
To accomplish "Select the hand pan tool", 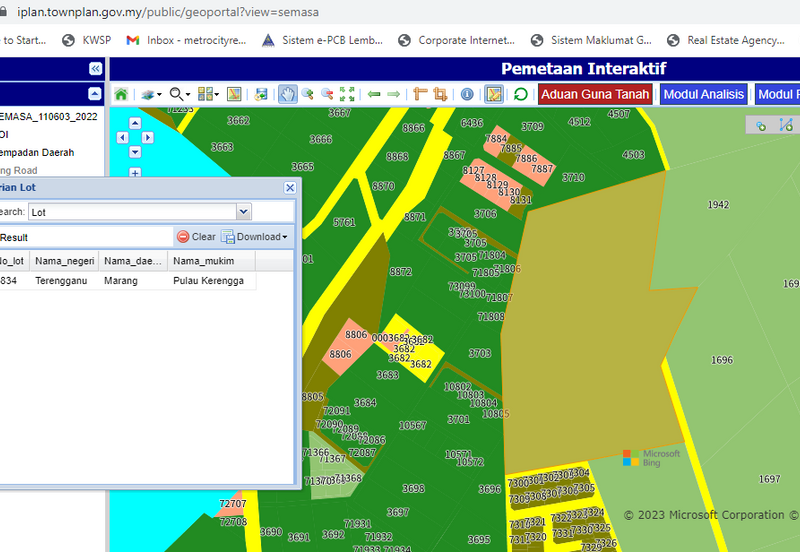I will point(288,94).
